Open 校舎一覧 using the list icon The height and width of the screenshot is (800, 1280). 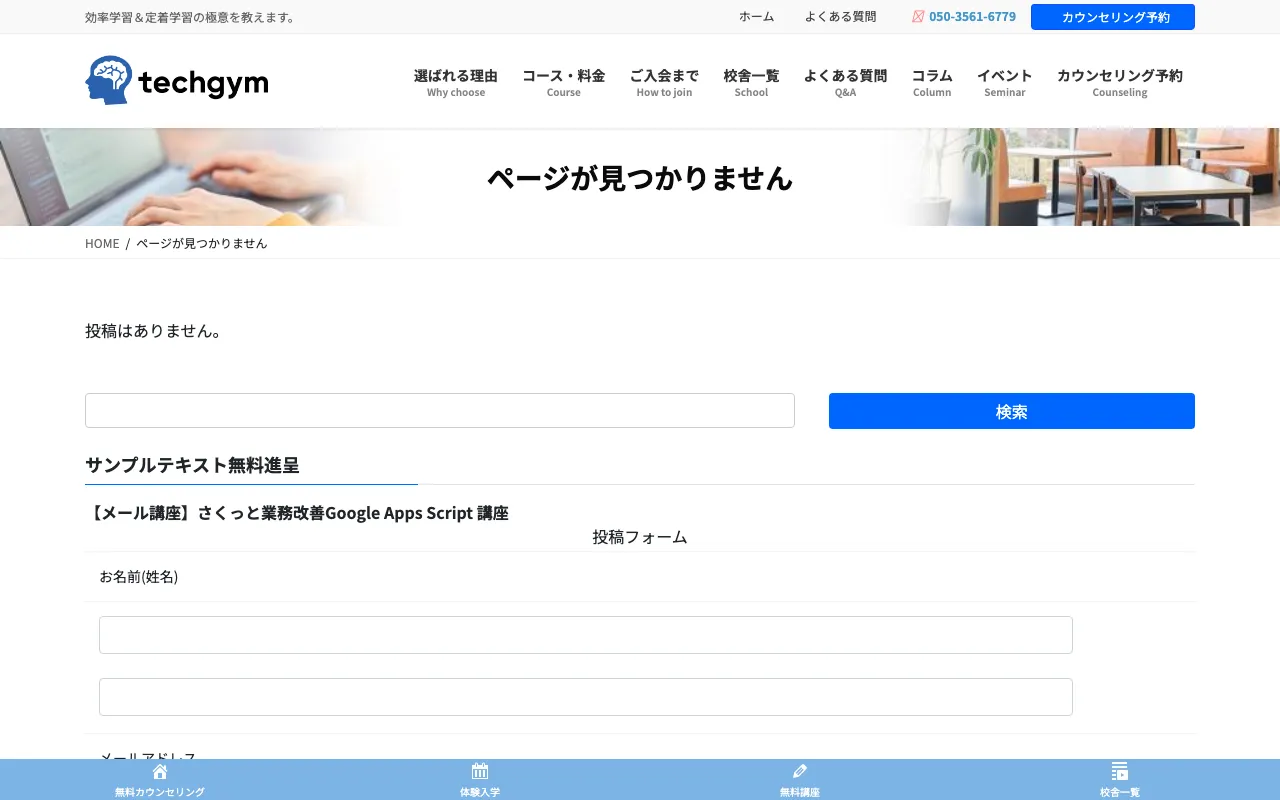click(x=1119, y=771)
